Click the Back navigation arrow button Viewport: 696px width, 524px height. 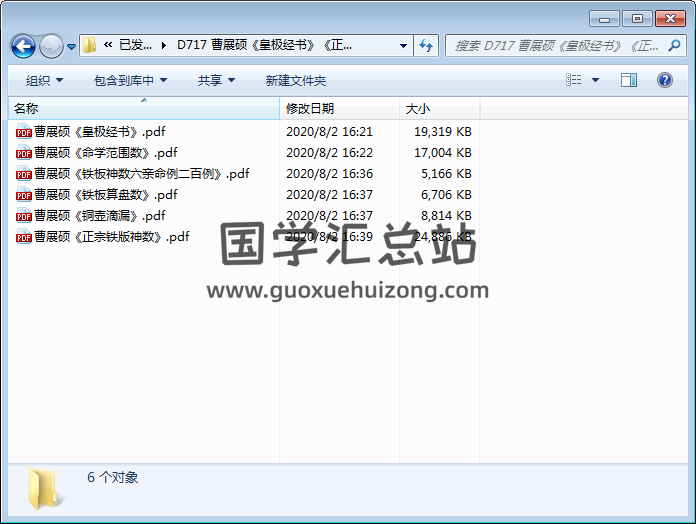pyautogui.click(x=23, y=46)
